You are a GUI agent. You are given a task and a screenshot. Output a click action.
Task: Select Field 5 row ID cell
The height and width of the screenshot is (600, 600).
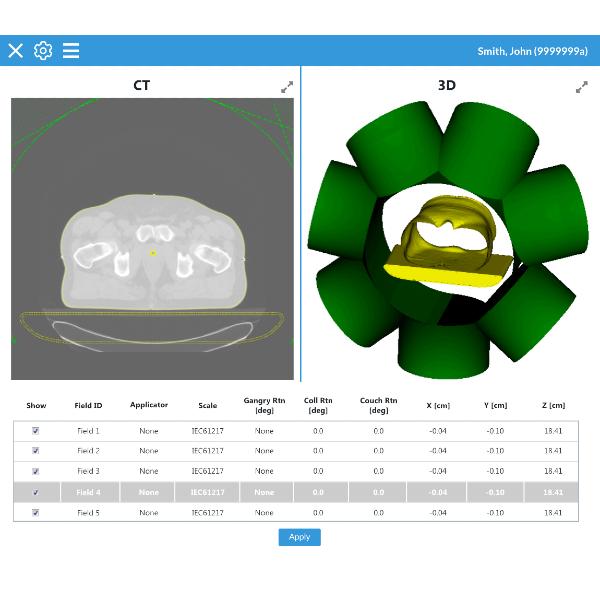tap(88, 512)
